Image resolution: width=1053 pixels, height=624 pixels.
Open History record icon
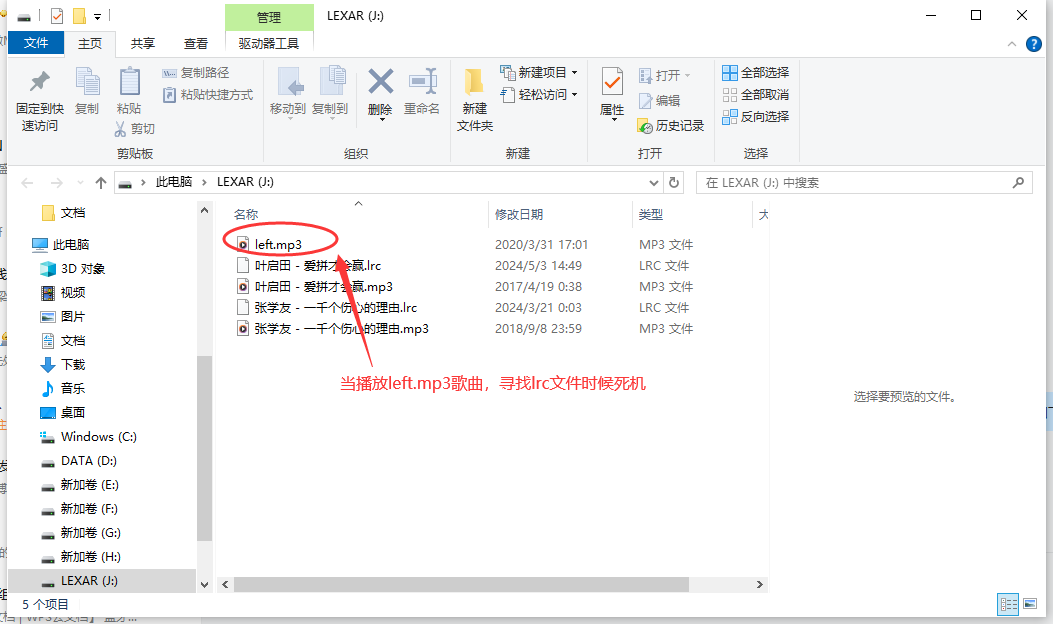645,126
